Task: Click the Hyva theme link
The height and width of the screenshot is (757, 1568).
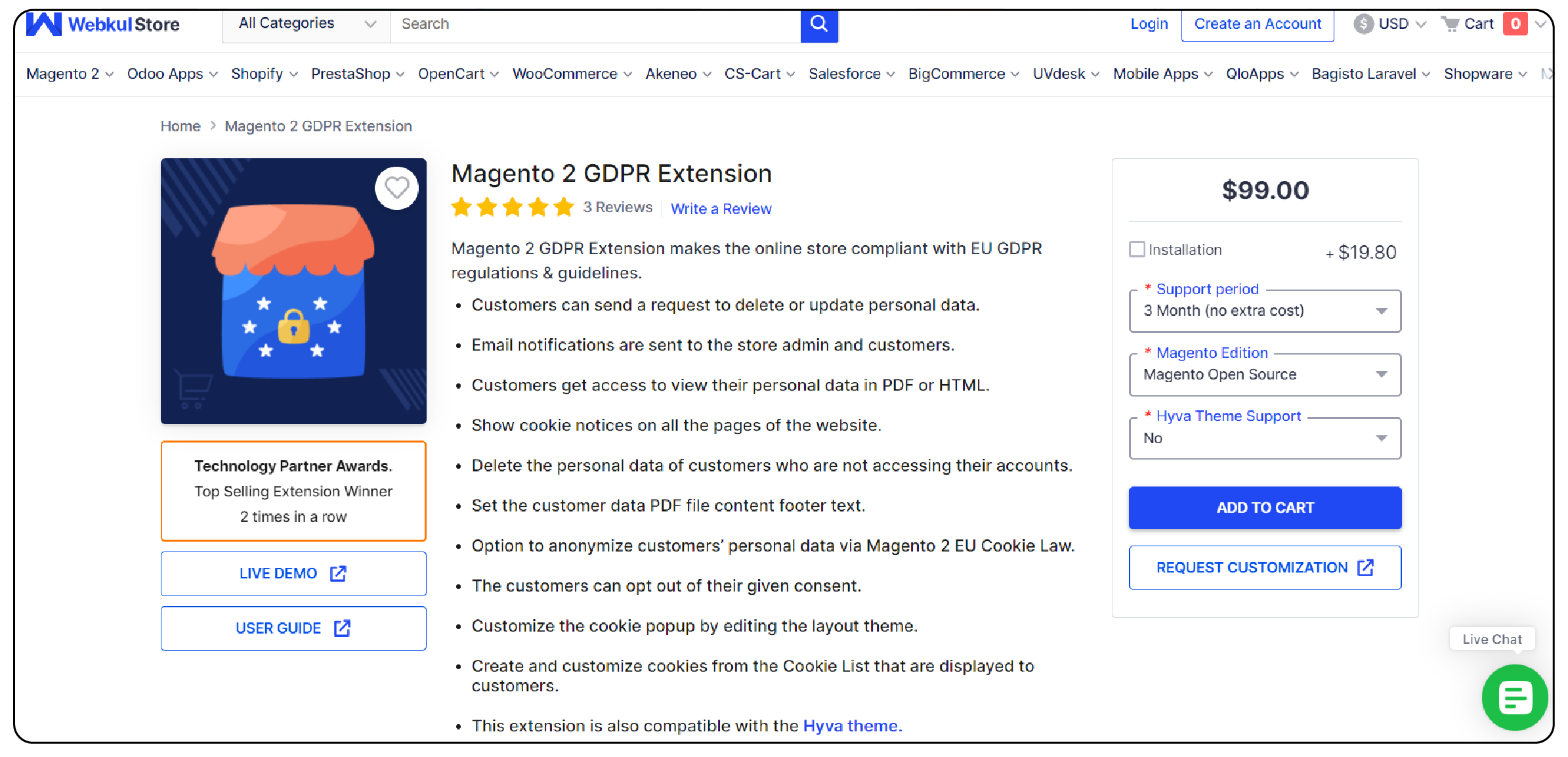Action: tap(853, 725)
